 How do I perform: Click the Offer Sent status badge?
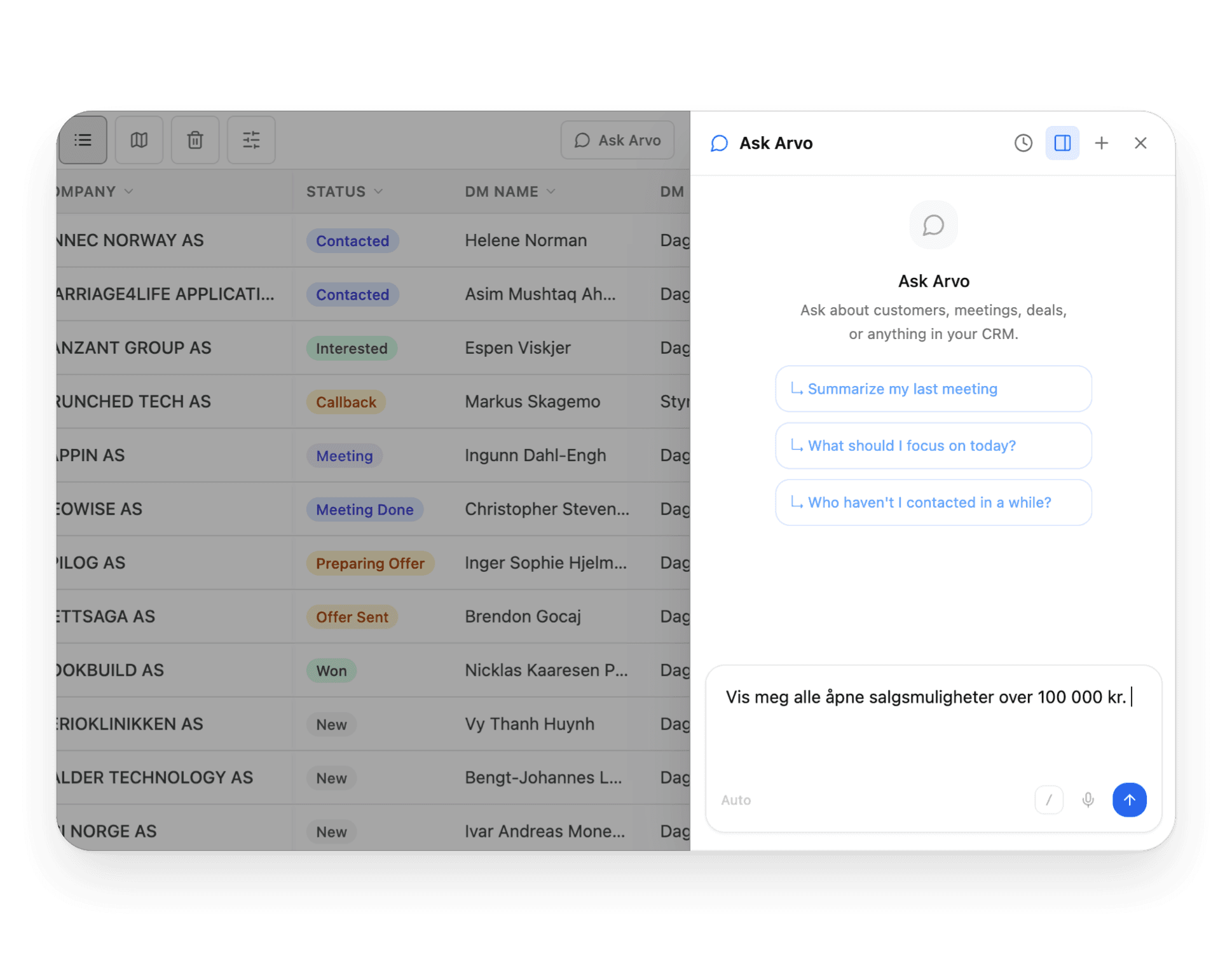[352, 617]
